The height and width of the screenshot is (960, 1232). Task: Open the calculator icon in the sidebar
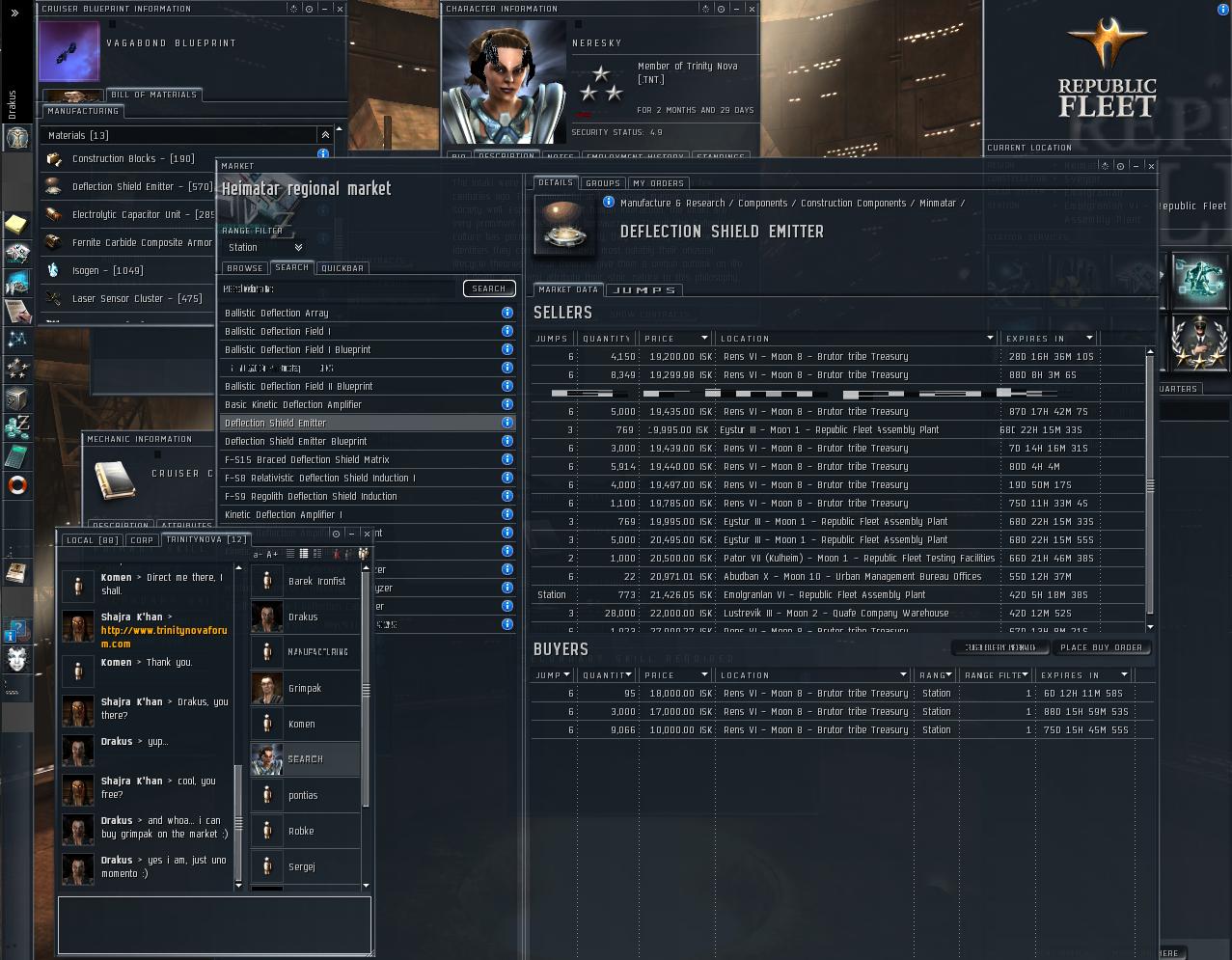[x=16, y=455]
